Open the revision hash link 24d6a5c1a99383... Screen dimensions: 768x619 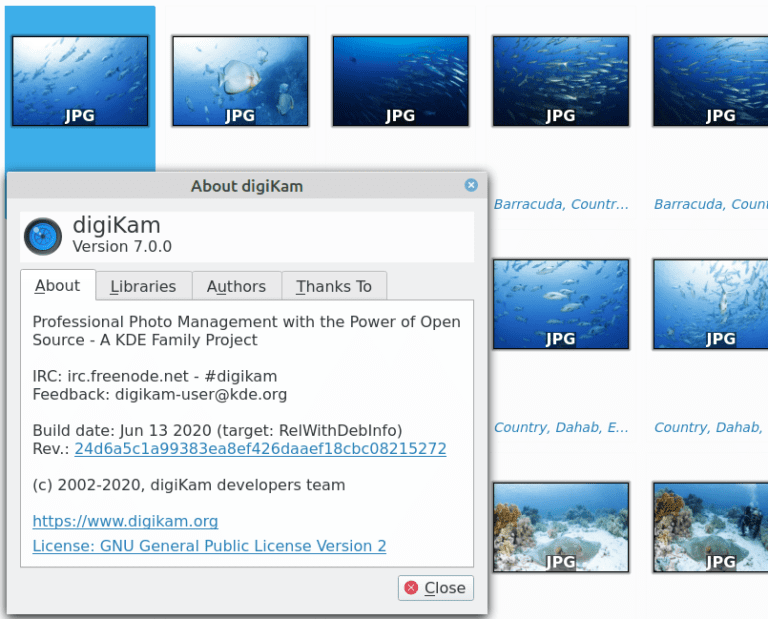260,449
